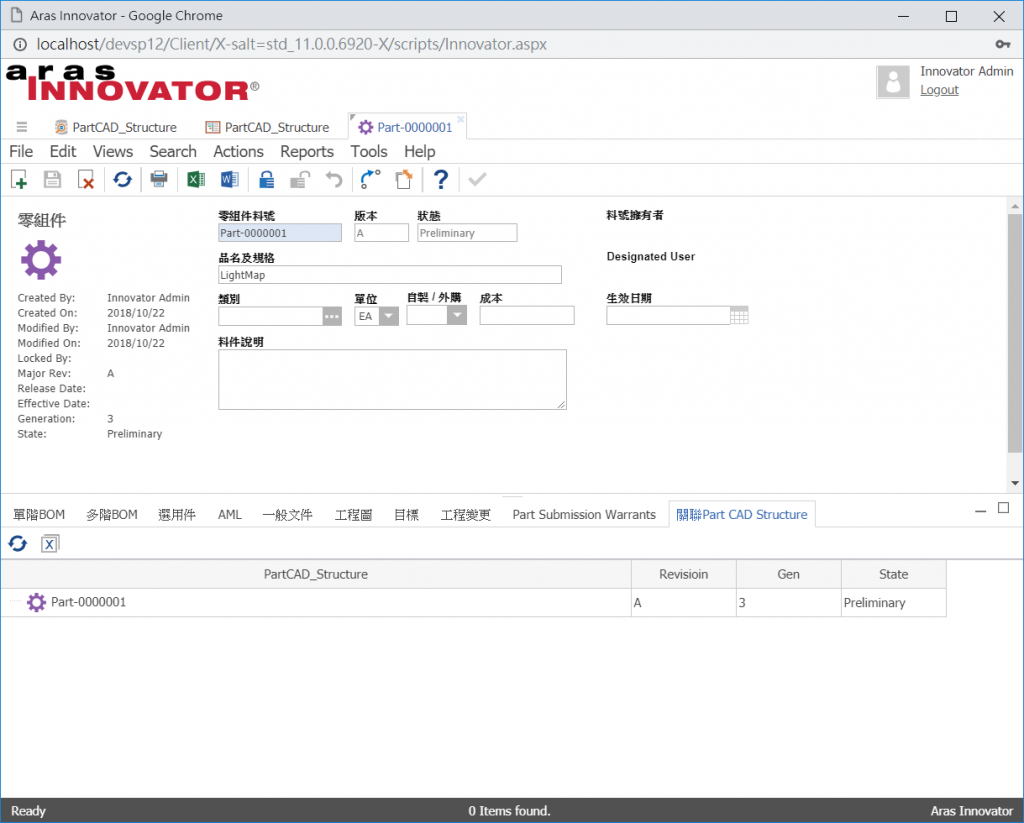
Task: Click the Unlock item toolbar icon
Action: click(300, 179)
